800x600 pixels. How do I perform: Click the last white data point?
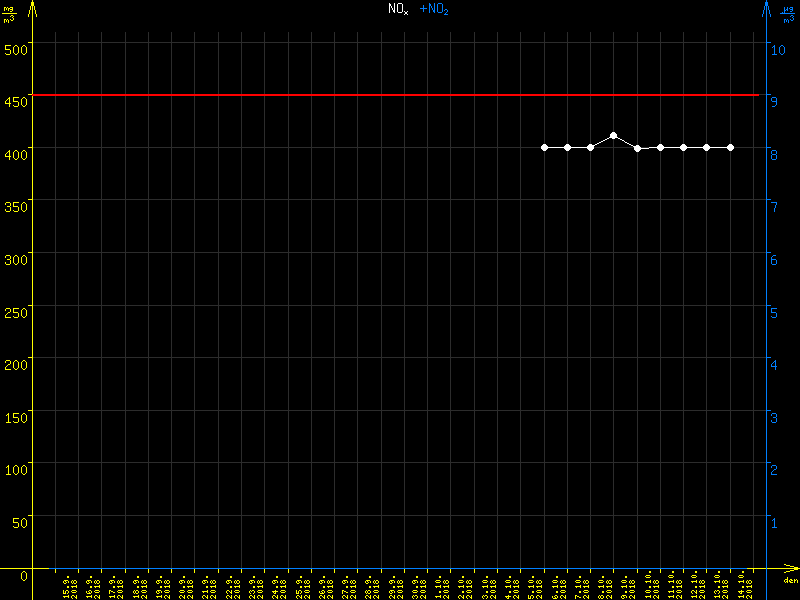click(730, 147)
